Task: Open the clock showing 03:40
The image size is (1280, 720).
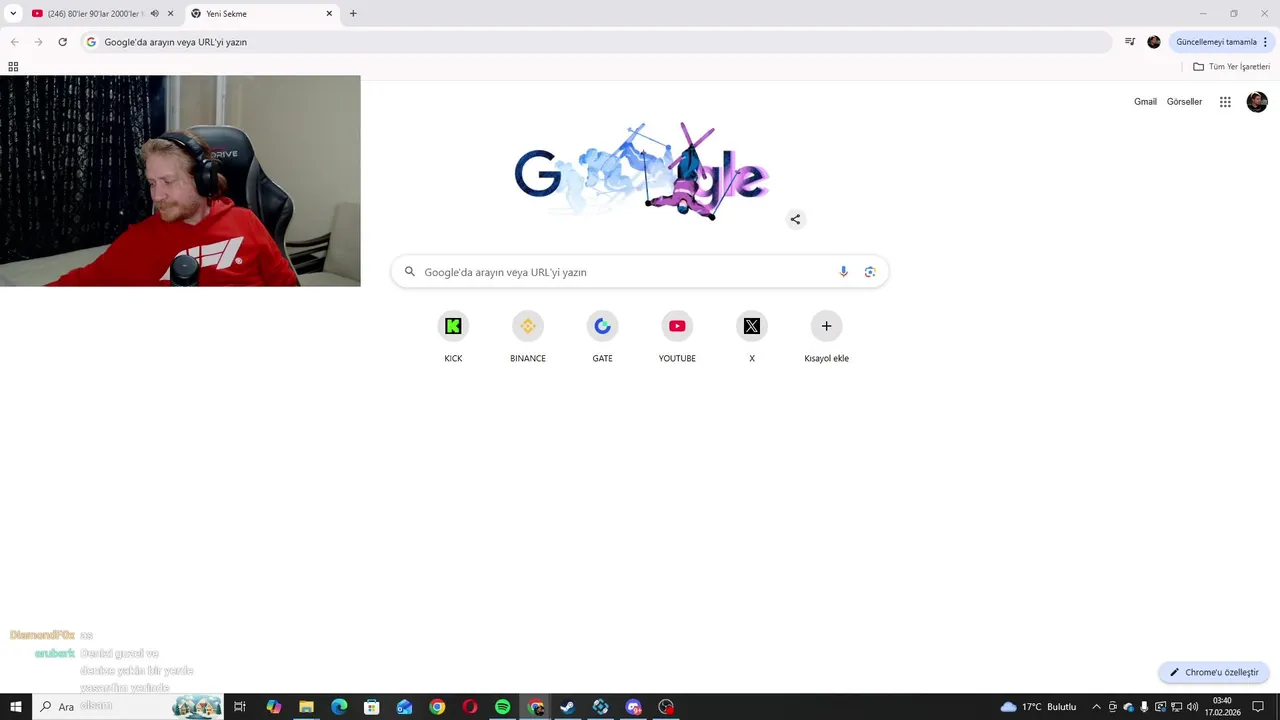Action: coord(1222,707)
